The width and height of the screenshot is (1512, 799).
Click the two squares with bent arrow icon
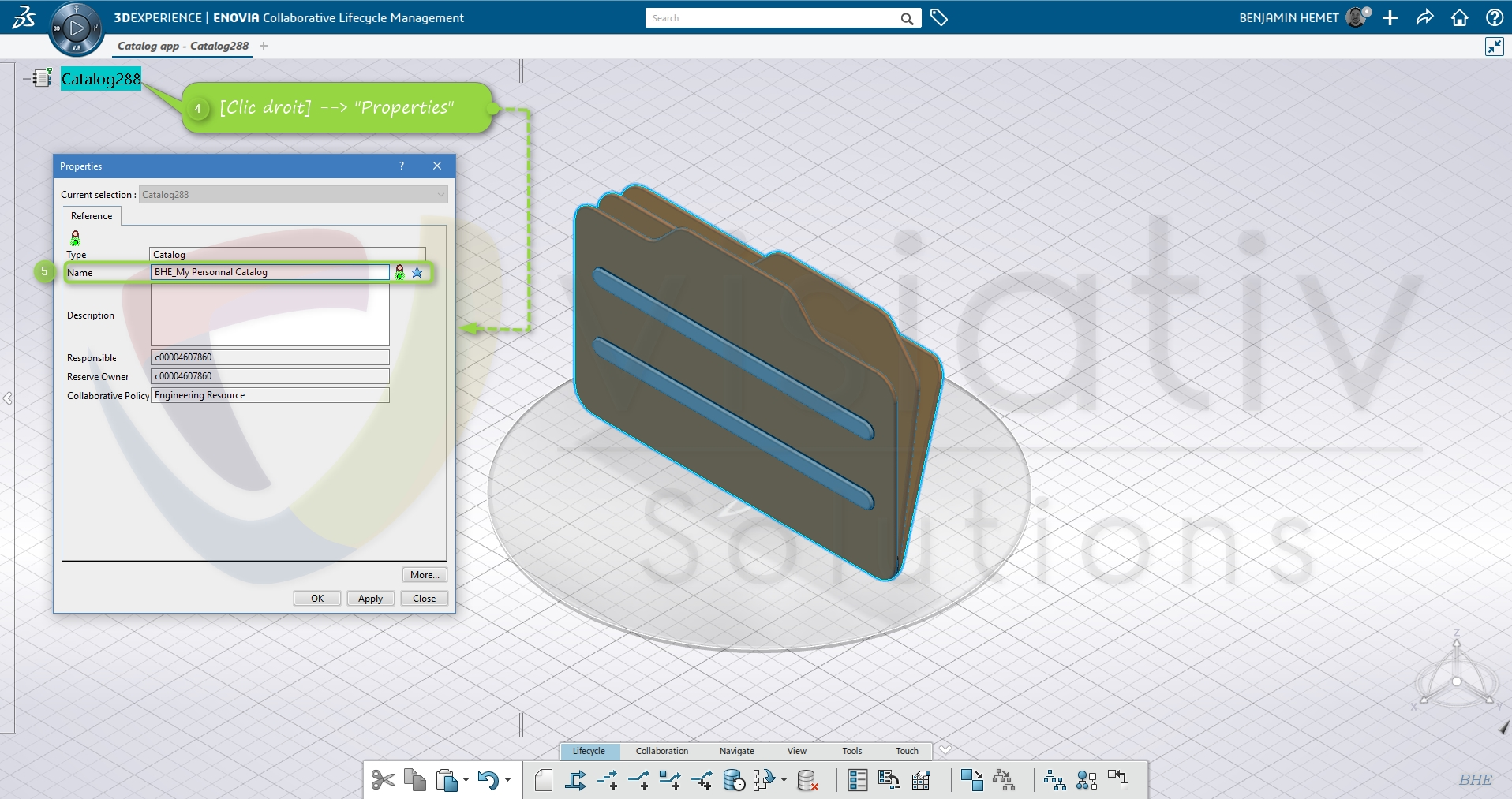coord(1118,781)
